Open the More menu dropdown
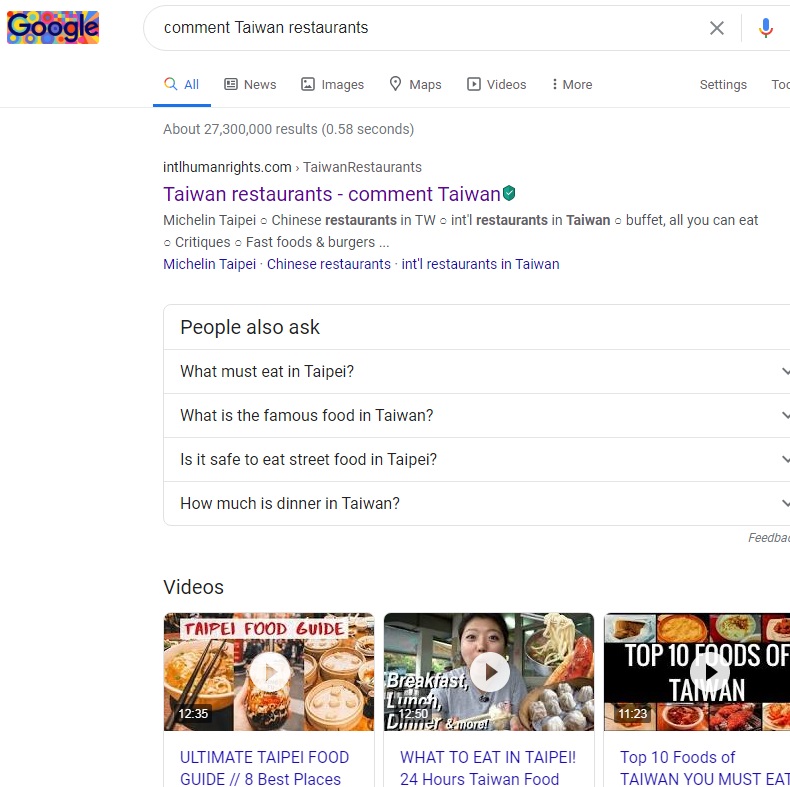This screenshot has height=787, width=790. coord(571,85)
